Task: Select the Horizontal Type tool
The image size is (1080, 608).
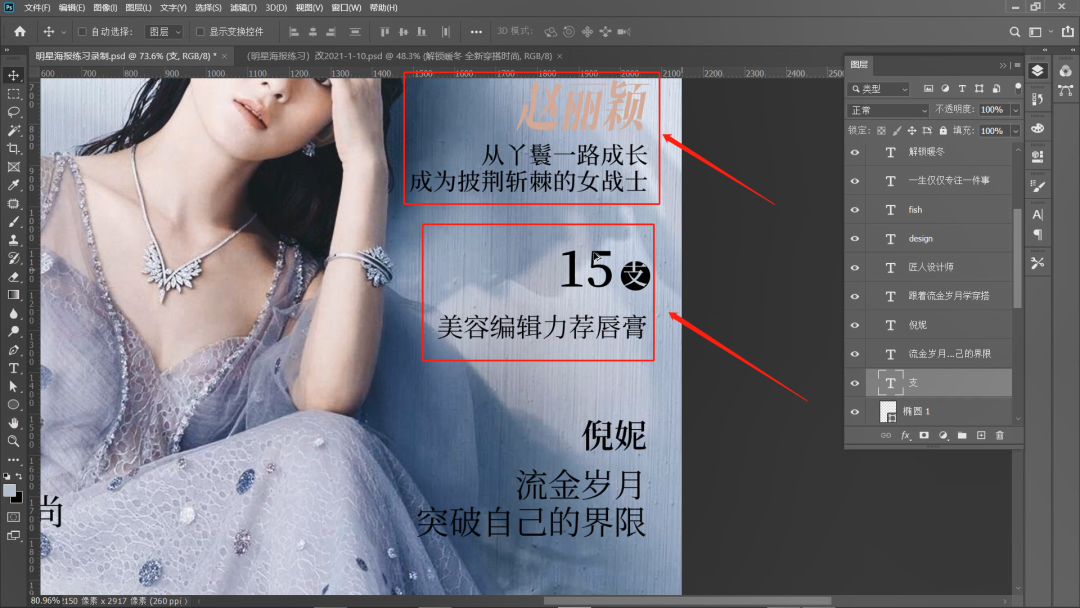Action: tap(13, 368)
